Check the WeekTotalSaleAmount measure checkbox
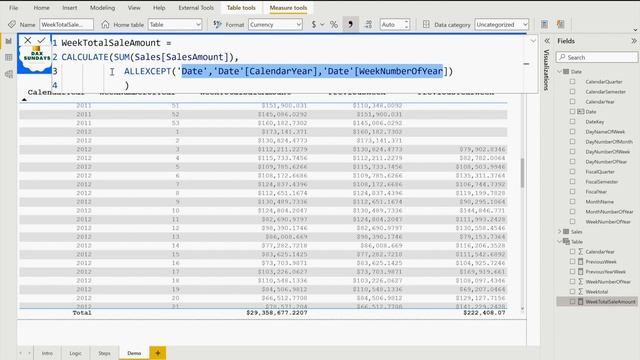Viewport: 640px width, 360px height. [x=572, y=302]
